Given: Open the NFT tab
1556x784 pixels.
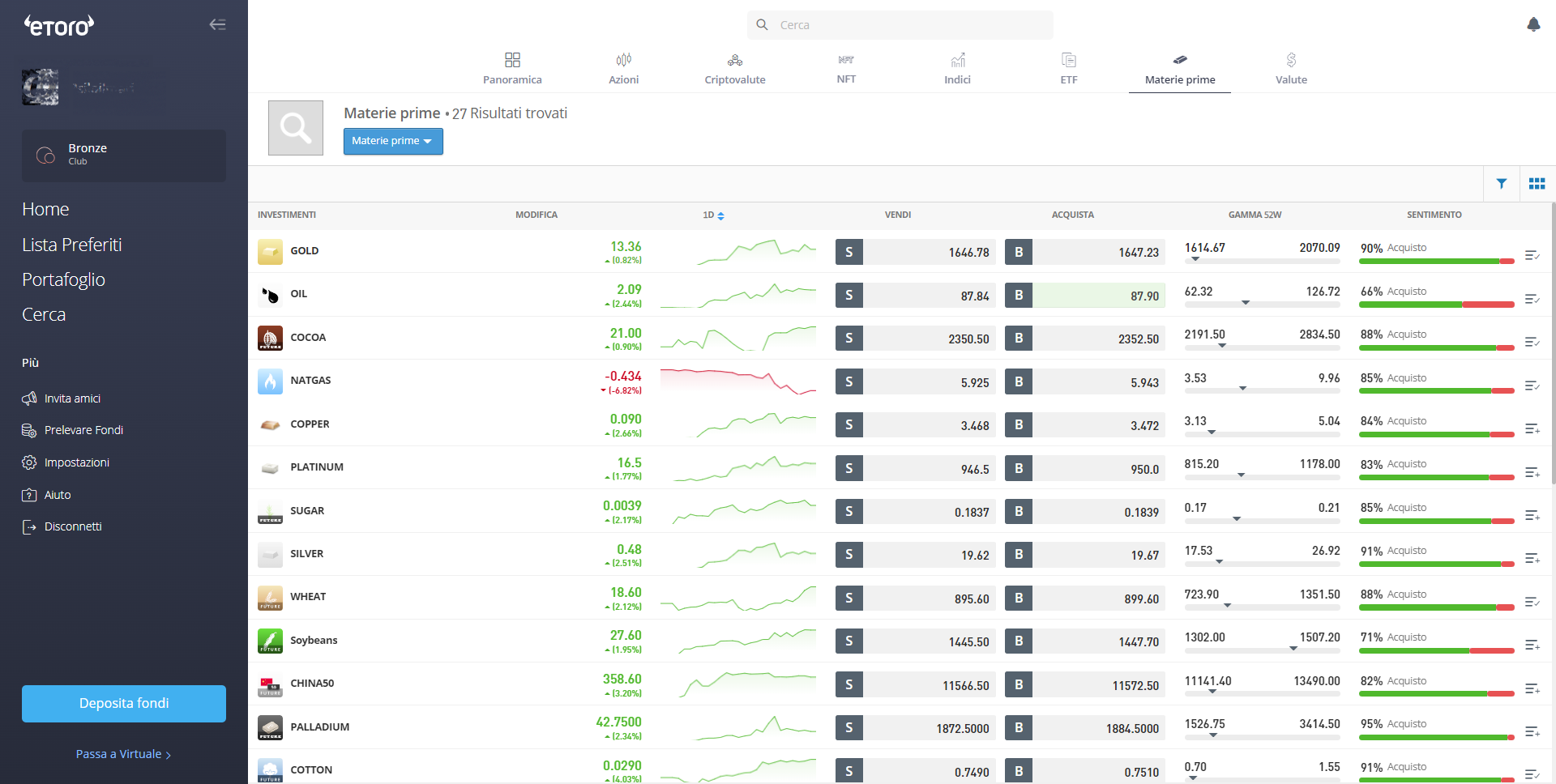Looking at the screenshot, I should pyautogui.click(x=846, y=68).
